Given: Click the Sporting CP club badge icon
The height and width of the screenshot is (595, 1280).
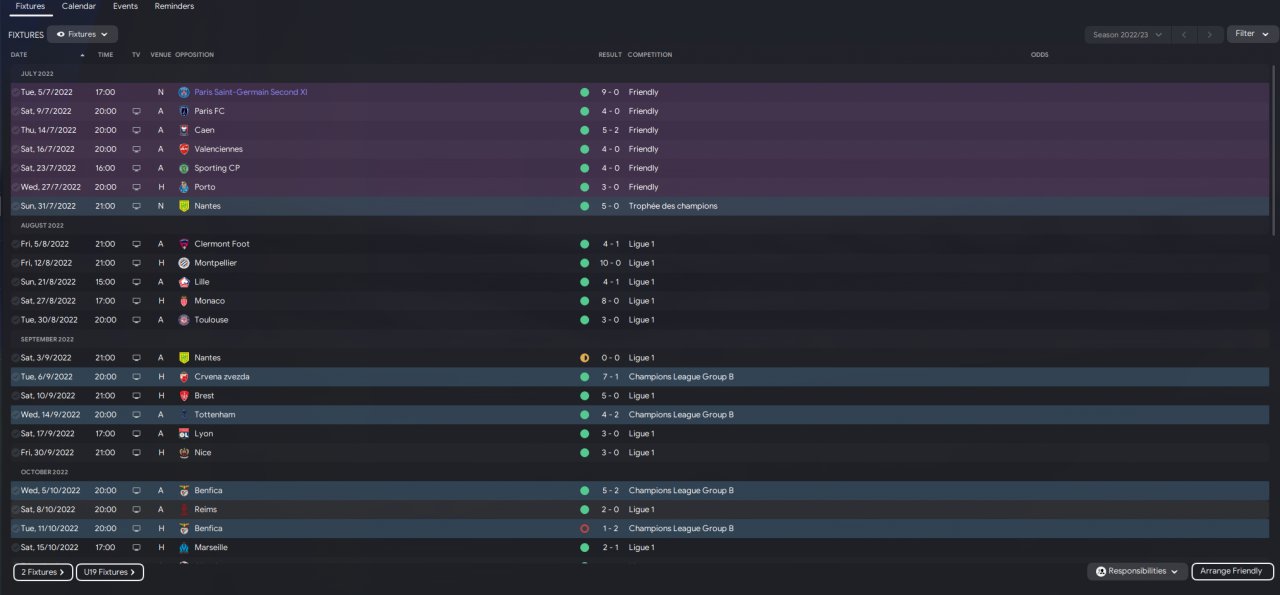Looking at the screenshot, I should (184, 168).
